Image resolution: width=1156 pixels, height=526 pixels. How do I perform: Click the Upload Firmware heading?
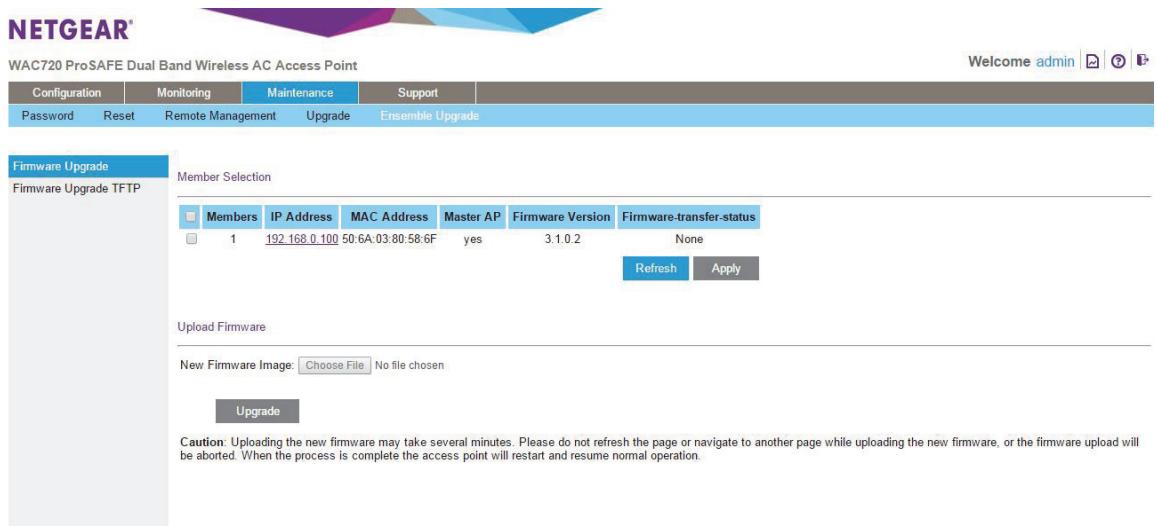[x=221, y=327]
